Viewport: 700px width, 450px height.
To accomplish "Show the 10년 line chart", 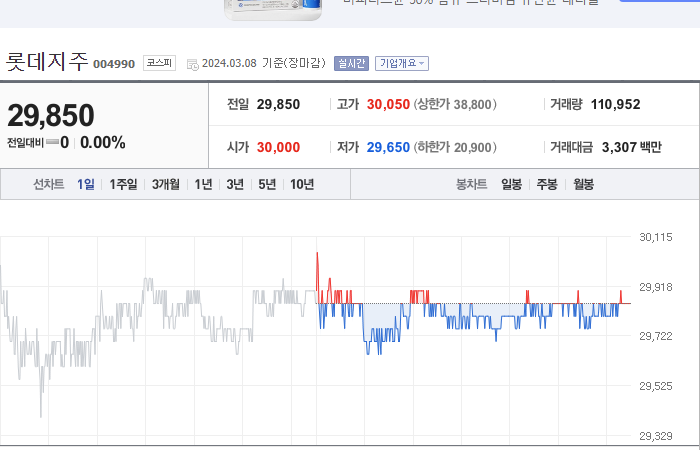I will tap(302, 184).
